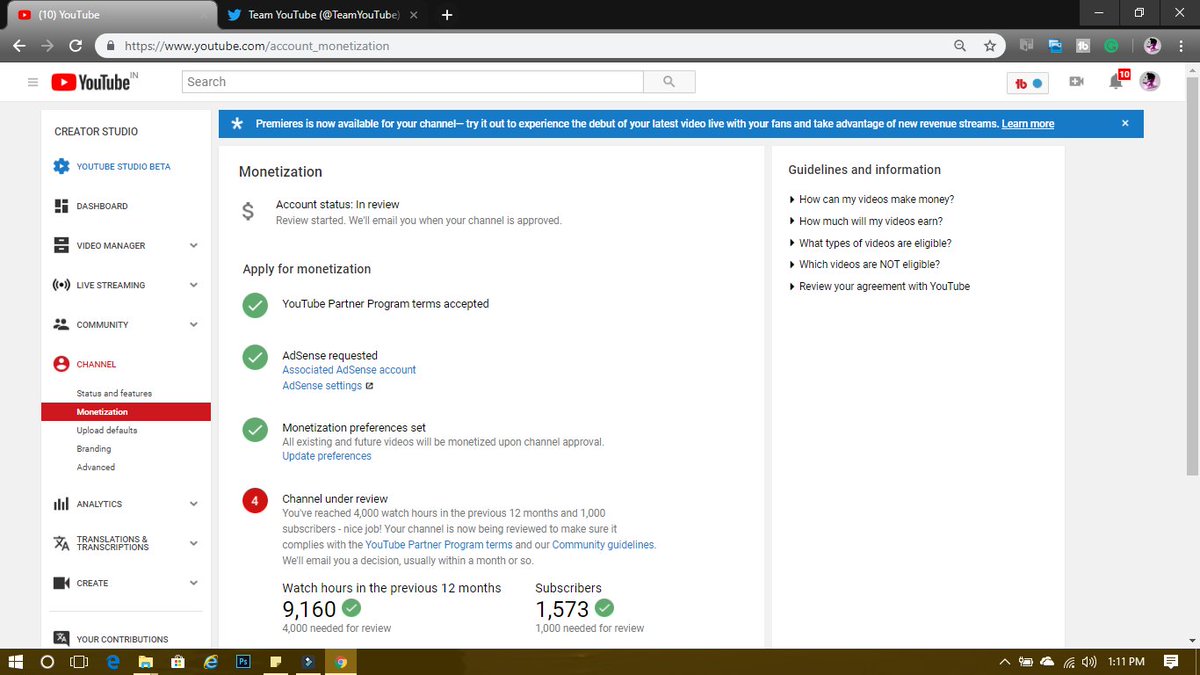
Task: Open the TubeBuddy menu in YouTube header
Action: 1027,83
